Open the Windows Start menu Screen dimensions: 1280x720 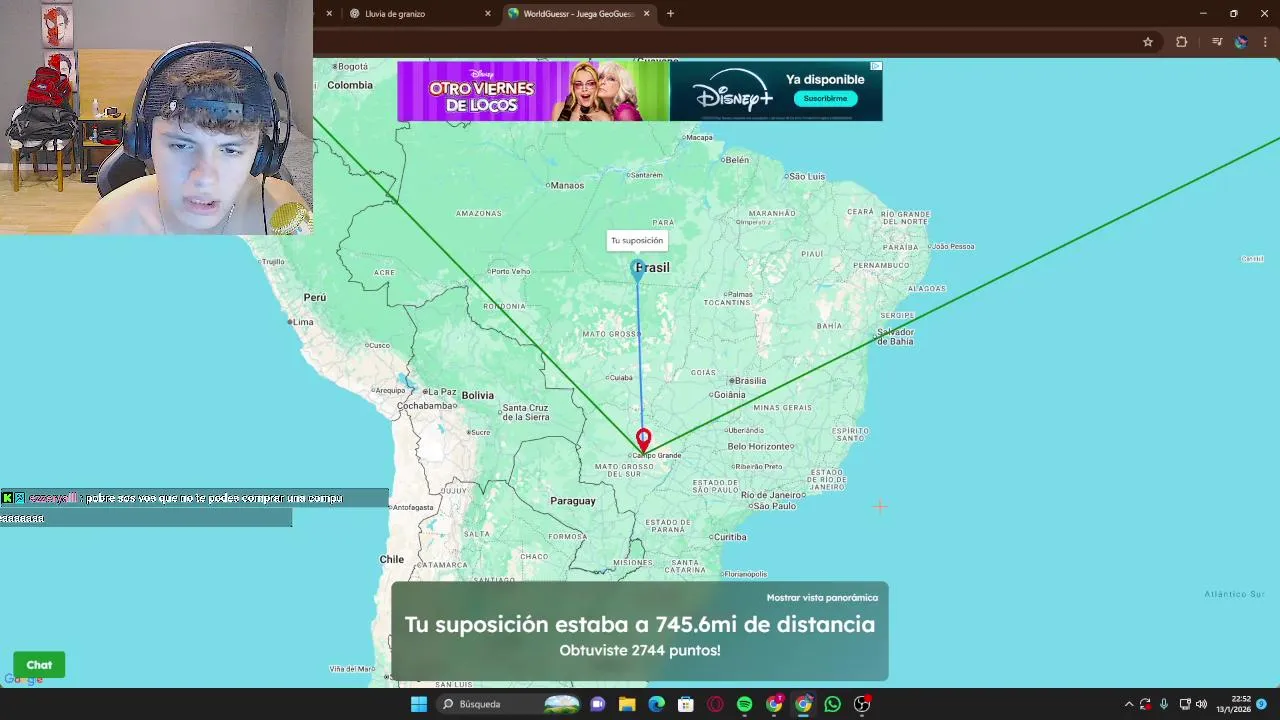coord(419,704)
